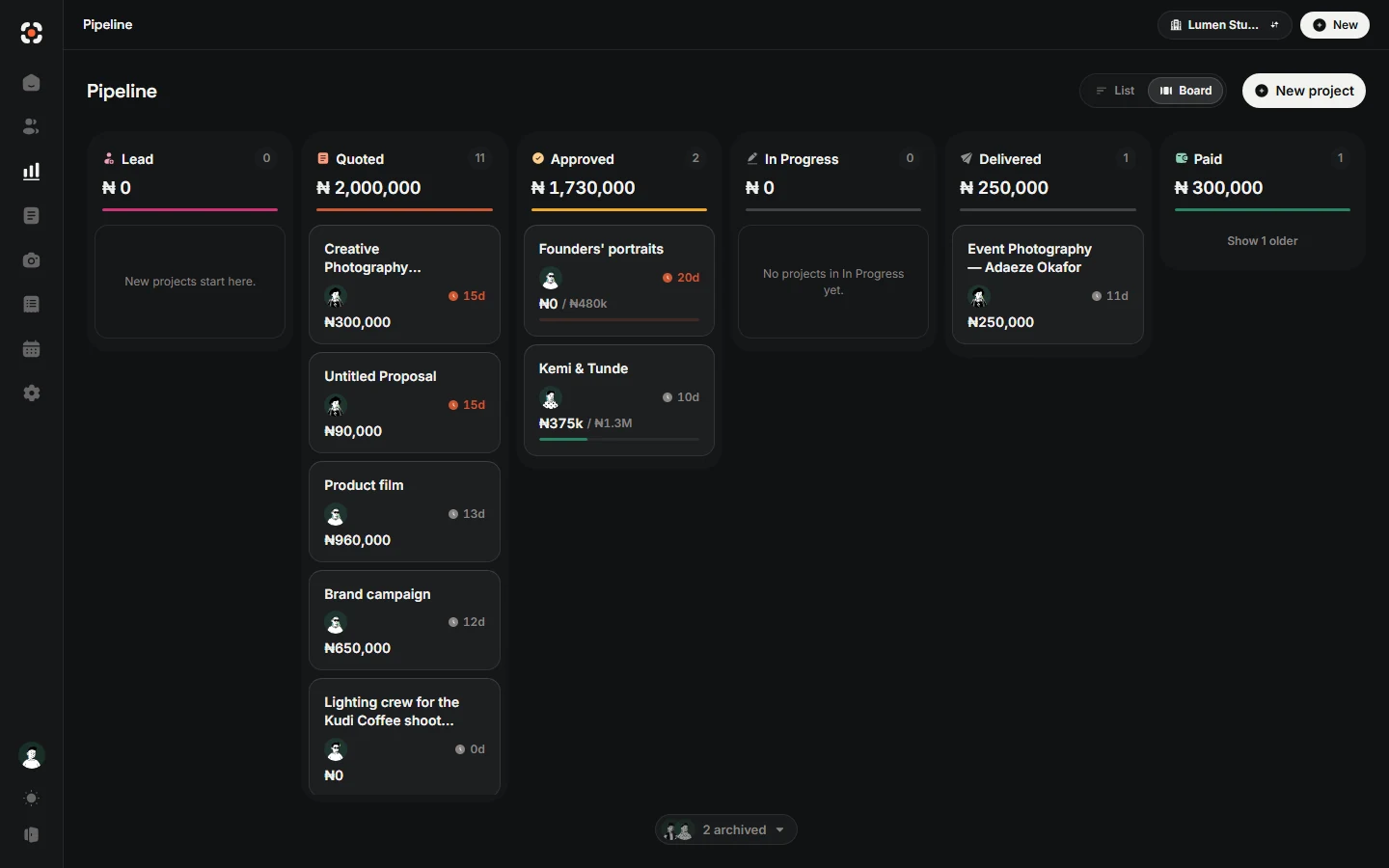Open the user avatar in the sidebar bottom
Viewport: 1389px width, 868px height.
click(31, 757)
